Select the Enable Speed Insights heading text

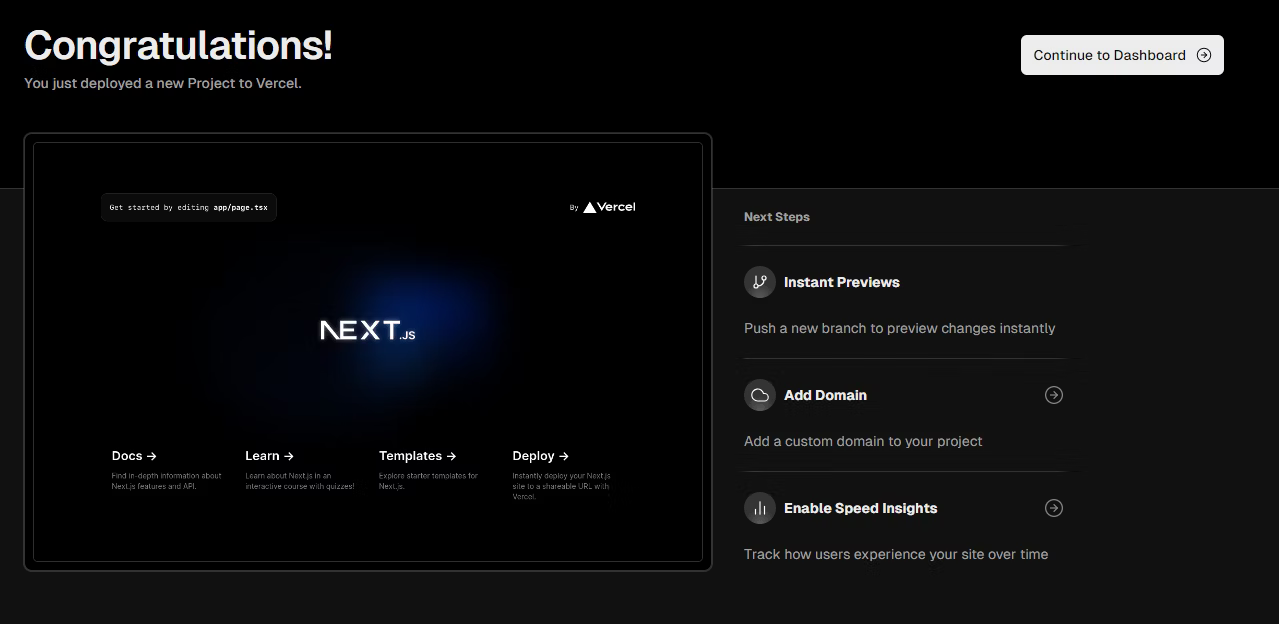(860, 508)
